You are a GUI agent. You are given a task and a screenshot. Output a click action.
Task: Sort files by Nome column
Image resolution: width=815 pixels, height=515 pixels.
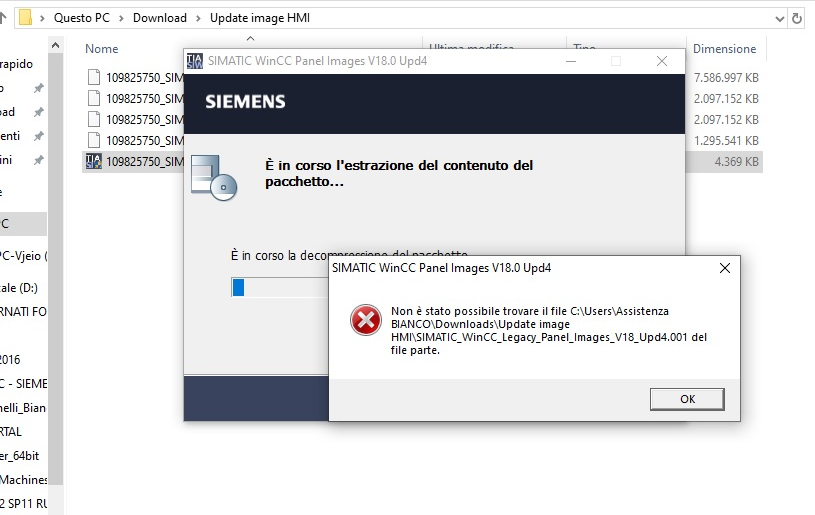pyautogui.click(x=102, y=48)
